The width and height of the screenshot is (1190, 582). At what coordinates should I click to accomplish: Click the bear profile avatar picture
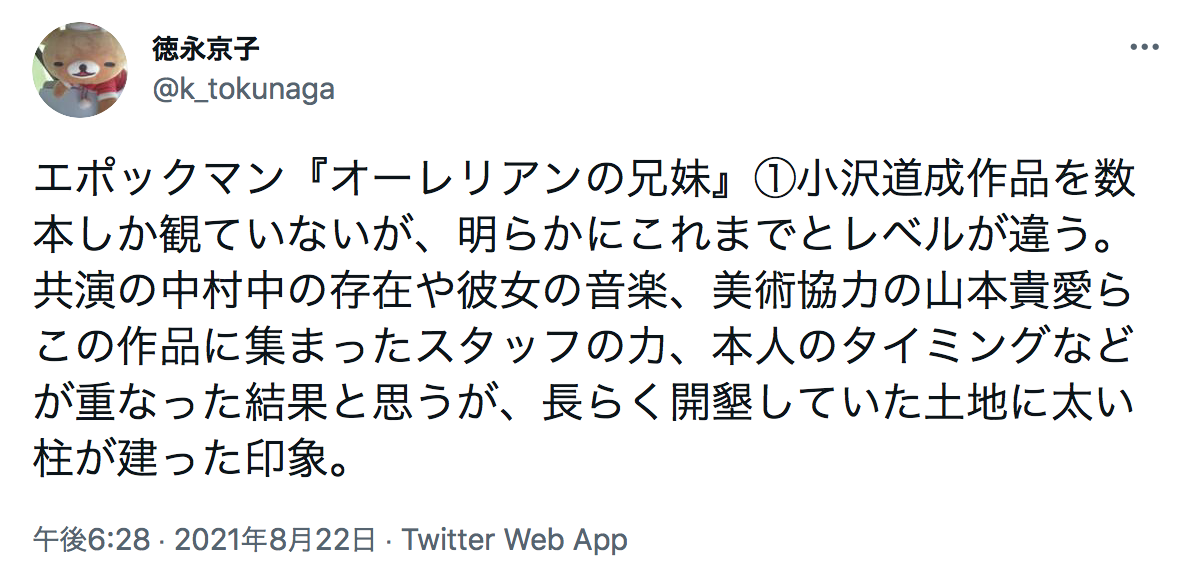tap(80, 70)
